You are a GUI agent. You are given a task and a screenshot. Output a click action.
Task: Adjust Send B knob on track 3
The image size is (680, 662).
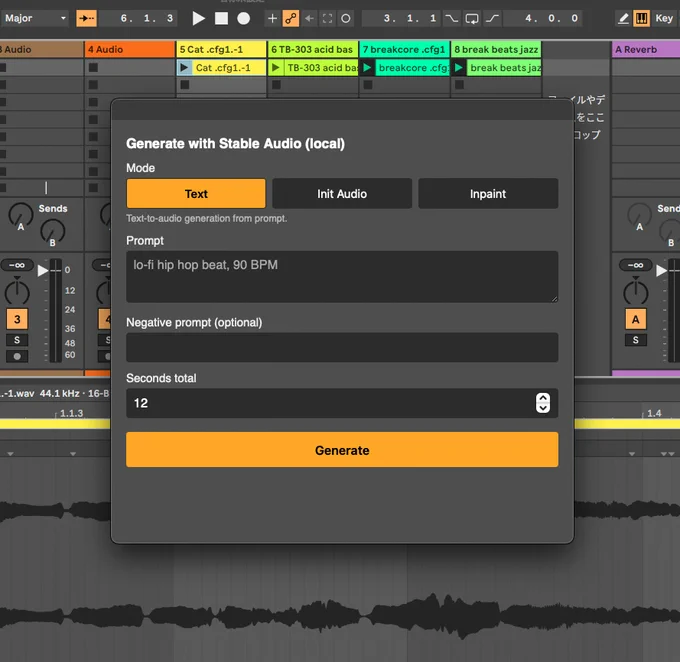pyautogui.click(x=52, y=232)
